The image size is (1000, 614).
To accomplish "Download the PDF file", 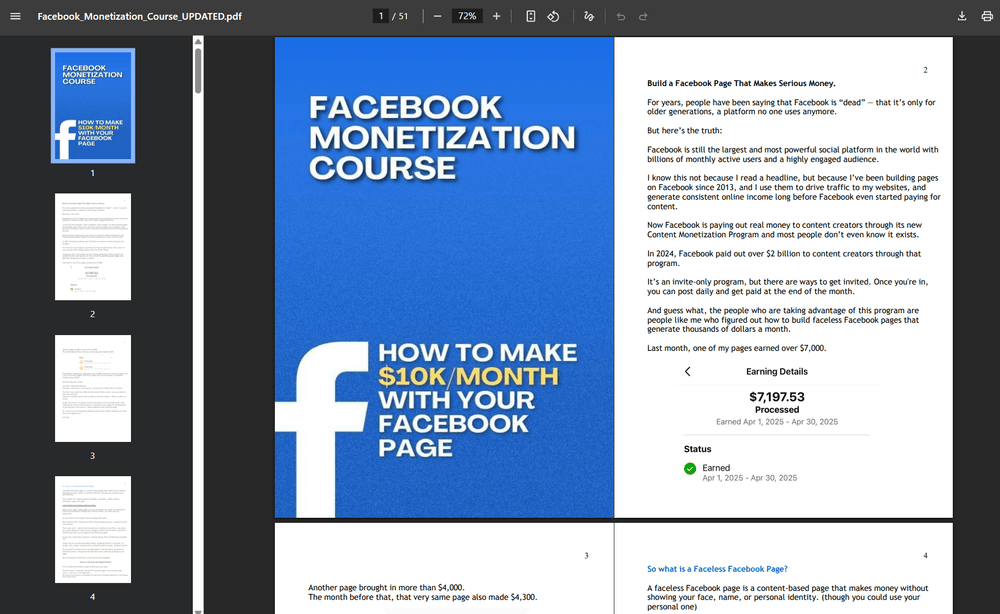I will point(962,16).
